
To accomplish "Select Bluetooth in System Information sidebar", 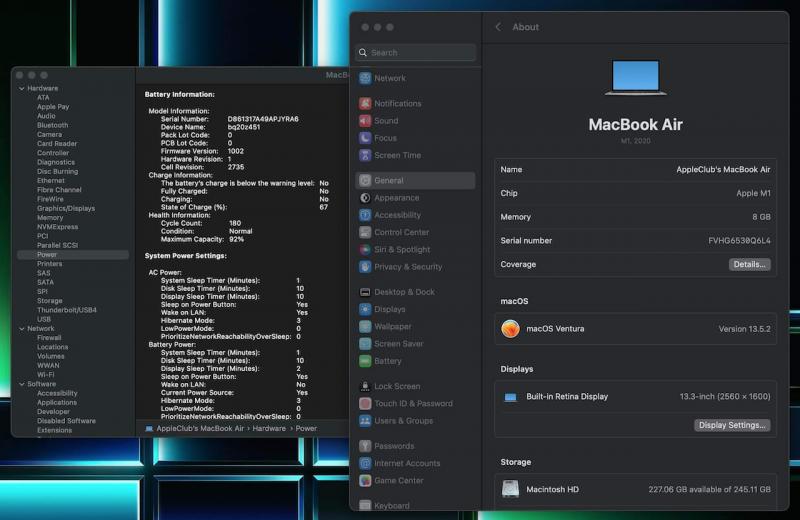I will point(53,125).
